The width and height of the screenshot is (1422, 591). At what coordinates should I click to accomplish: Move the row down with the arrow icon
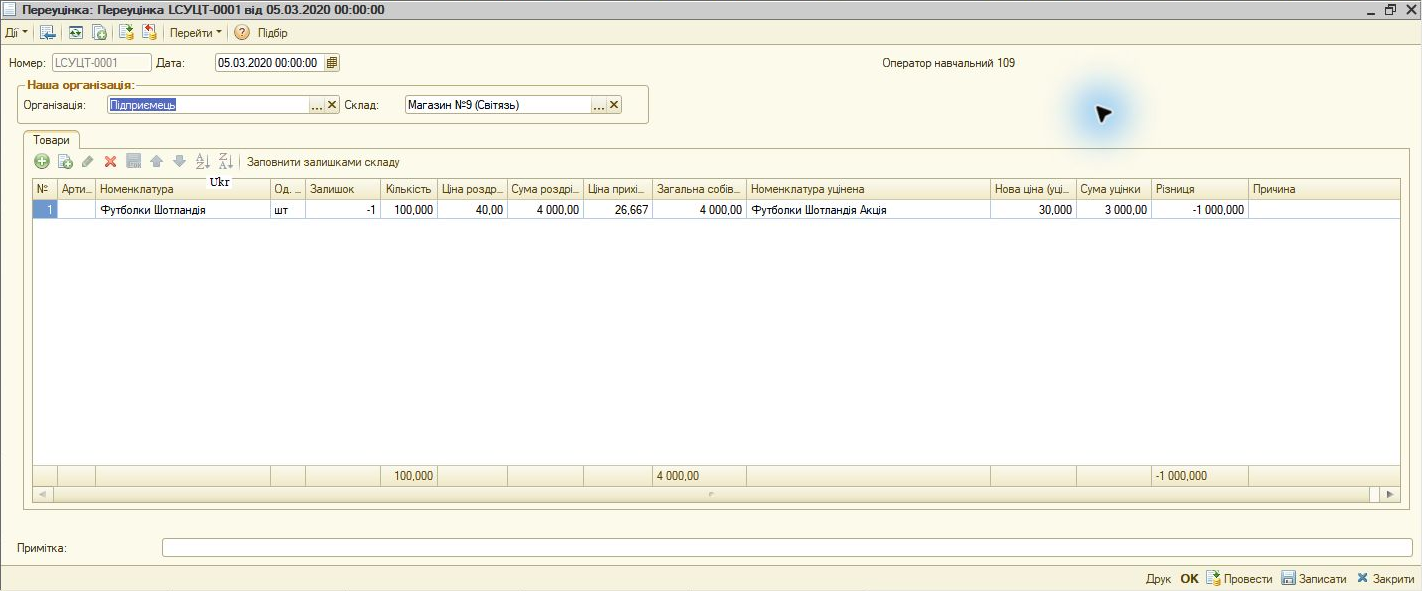[x=179, y=161]
